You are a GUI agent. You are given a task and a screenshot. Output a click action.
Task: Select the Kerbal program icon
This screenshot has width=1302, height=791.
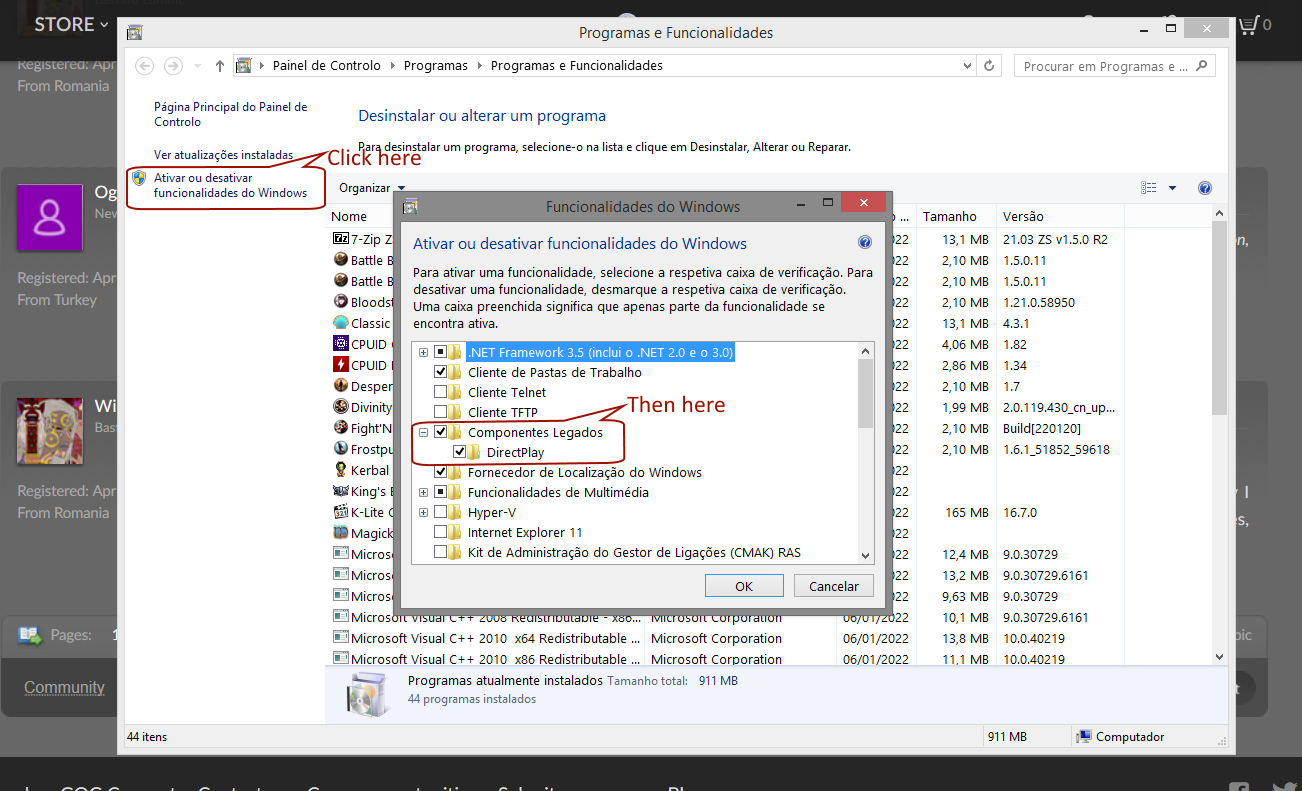pos(340,470)
